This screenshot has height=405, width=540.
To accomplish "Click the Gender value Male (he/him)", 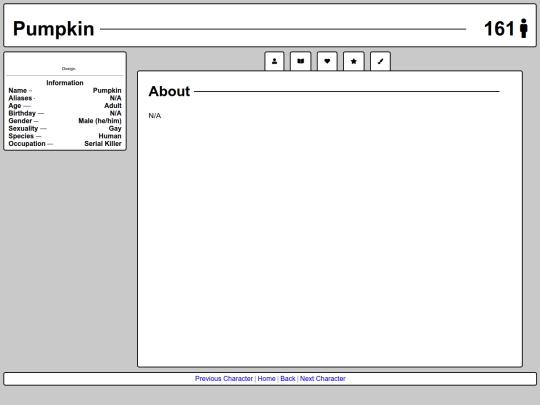I will tap(100, 121).
